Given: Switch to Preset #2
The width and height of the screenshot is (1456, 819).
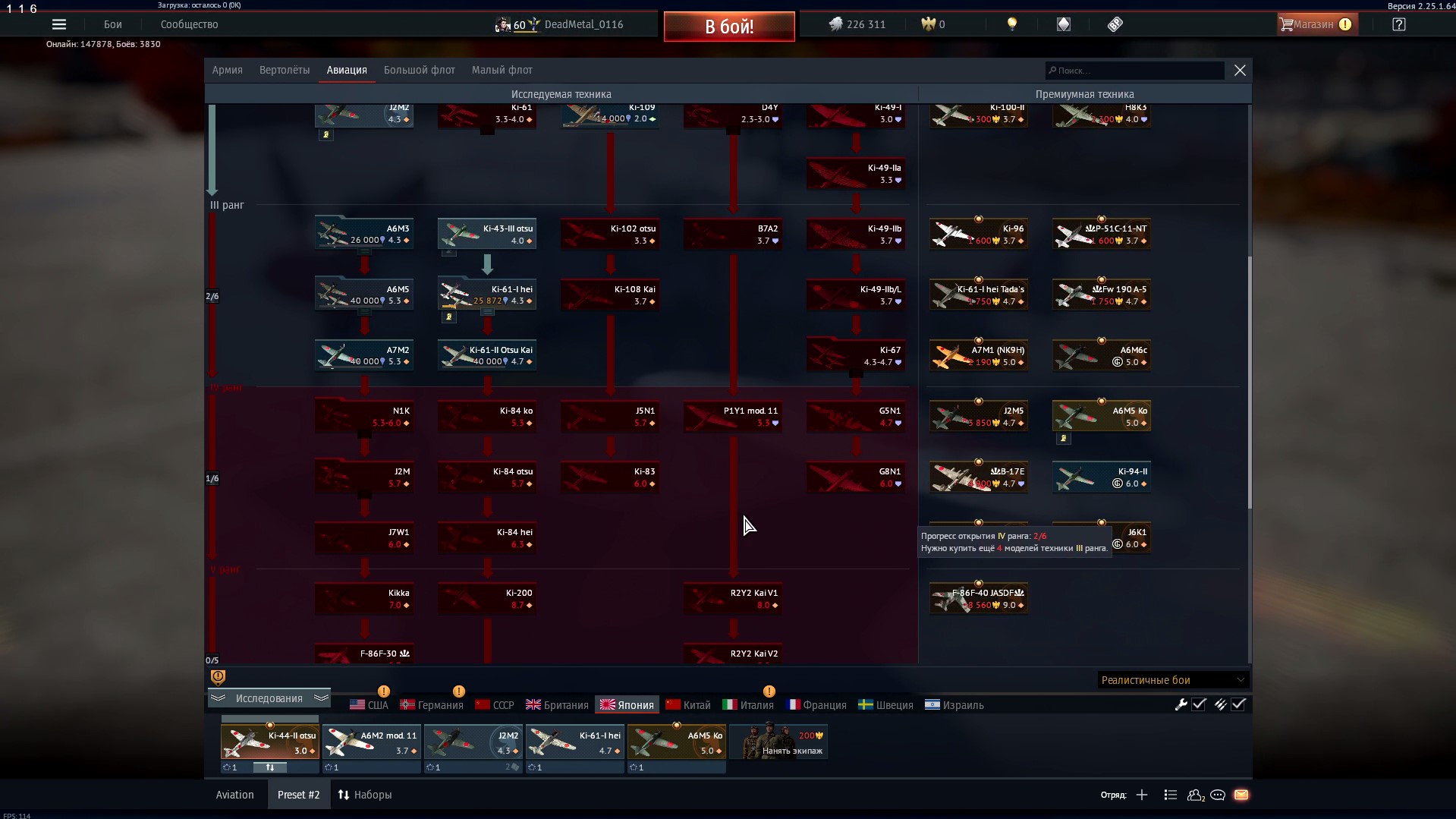Looking at the screenshot, I should (x=299, y=795).
